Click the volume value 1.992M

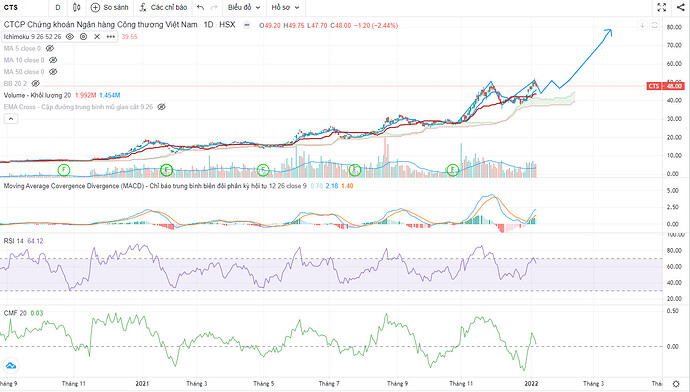(85, 95)
